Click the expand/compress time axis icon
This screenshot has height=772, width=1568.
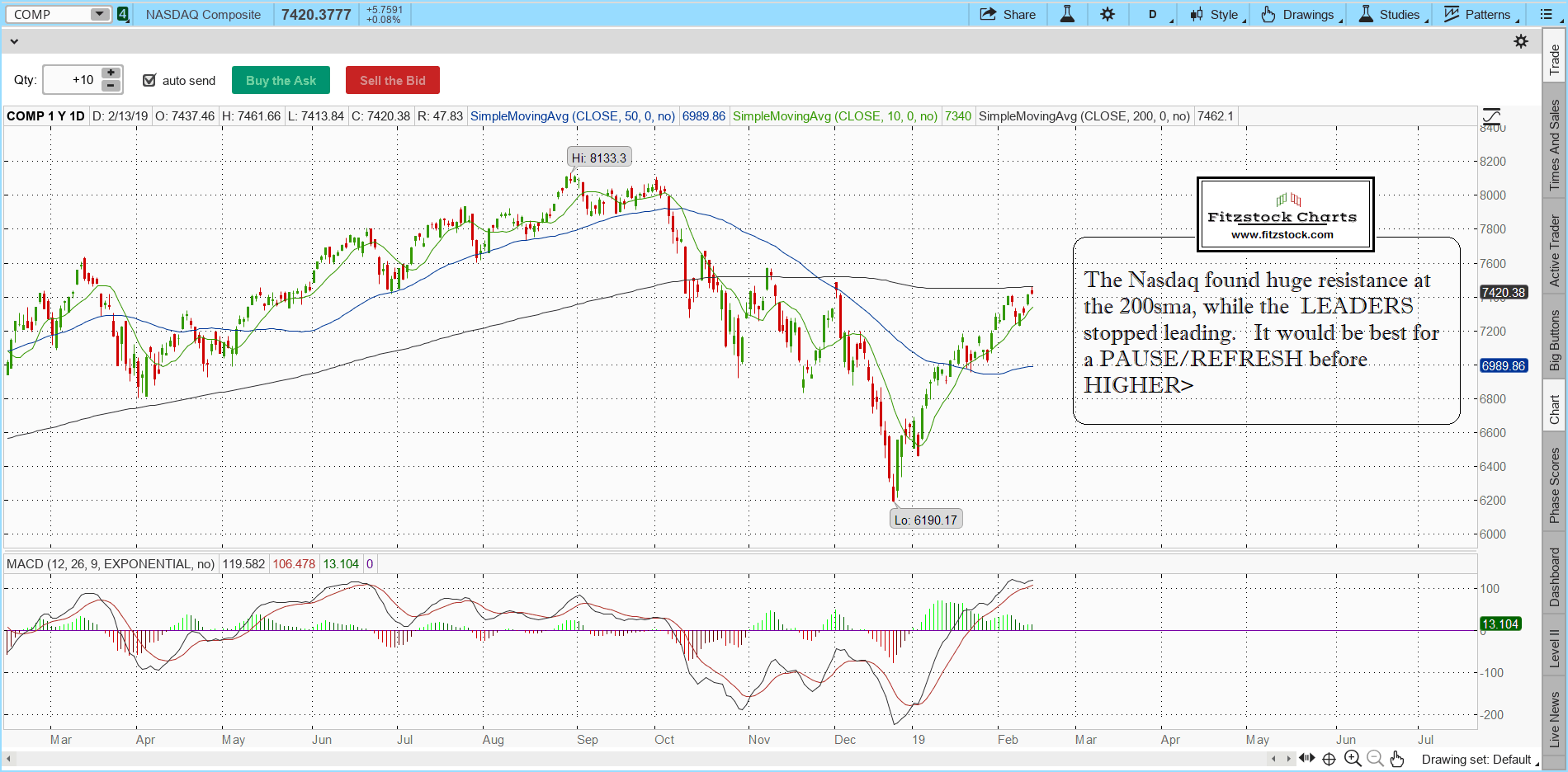click(x=1306, y=758)
